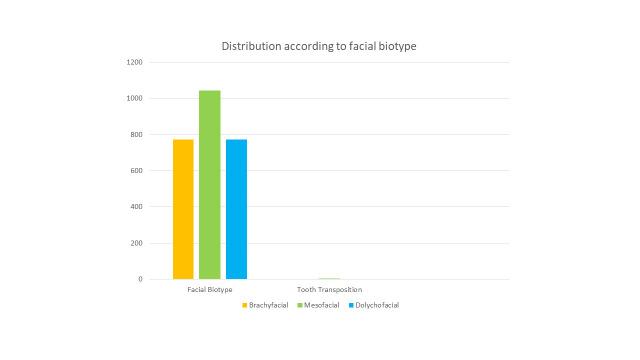Select the yellow Brachyfacial bar
This screenshot has height=360, width=640.
(x=183, y=209)
